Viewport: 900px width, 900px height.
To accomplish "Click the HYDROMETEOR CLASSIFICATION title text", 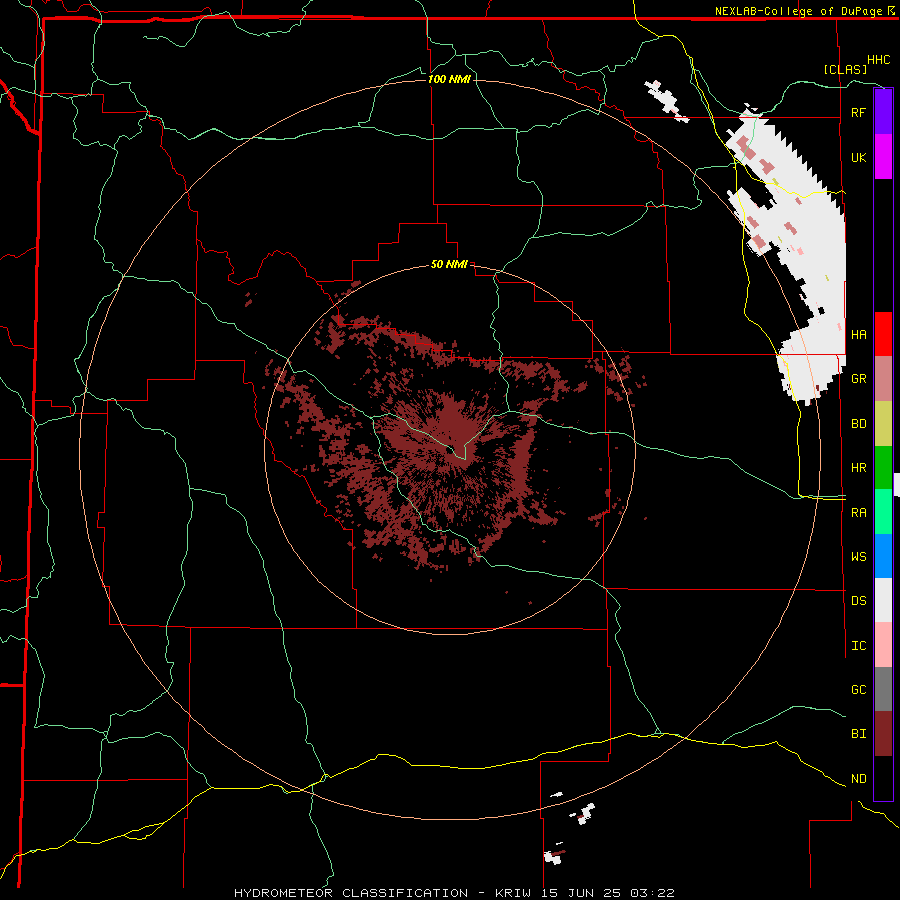I will pos(351,893).
